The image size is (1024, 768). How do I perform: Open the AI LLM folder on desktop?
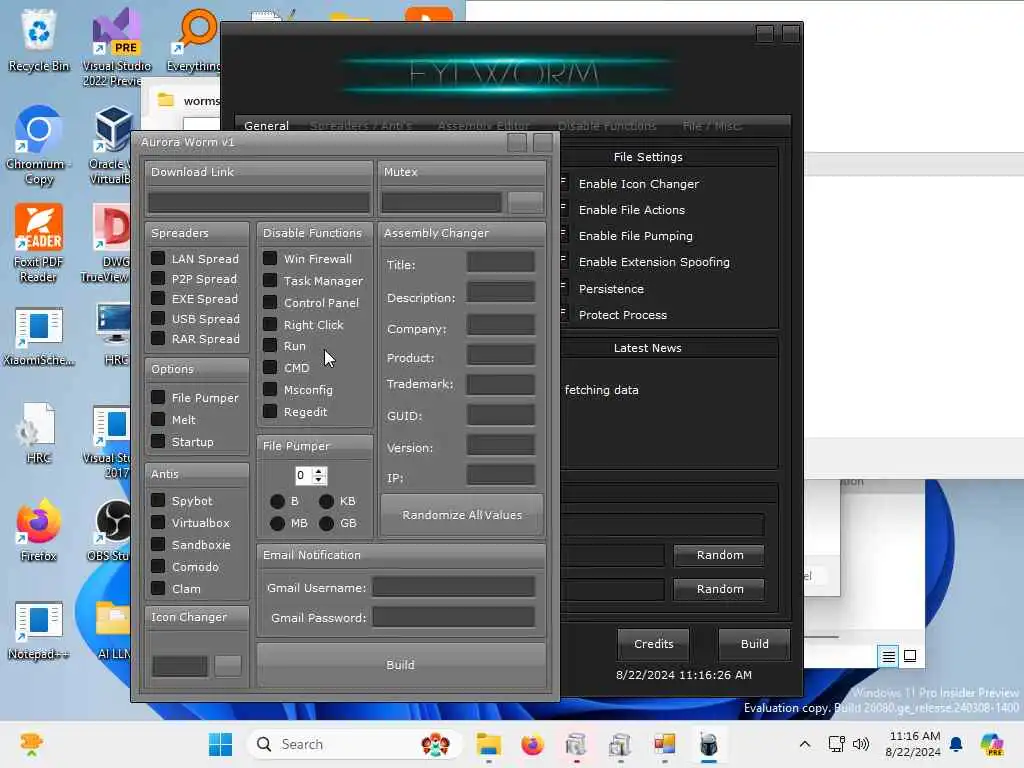pyautogui.click(x=114, y=630)
